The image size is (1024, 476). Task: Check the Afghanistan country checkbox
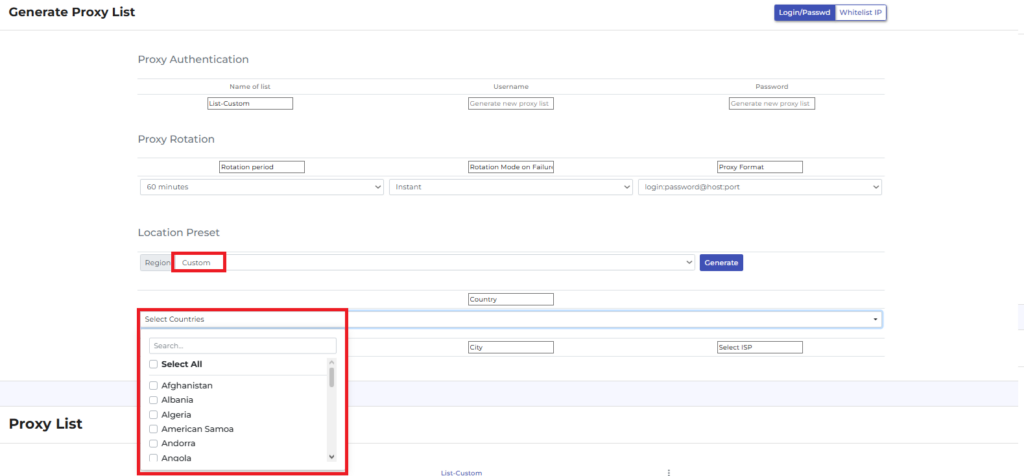[x=153, y=386]
